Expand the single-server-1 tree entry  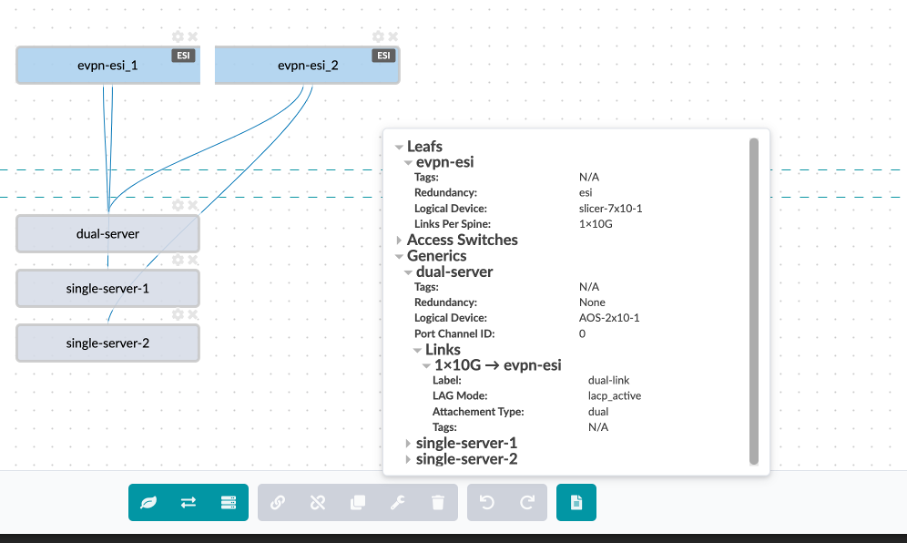click(x=407, y=443)
